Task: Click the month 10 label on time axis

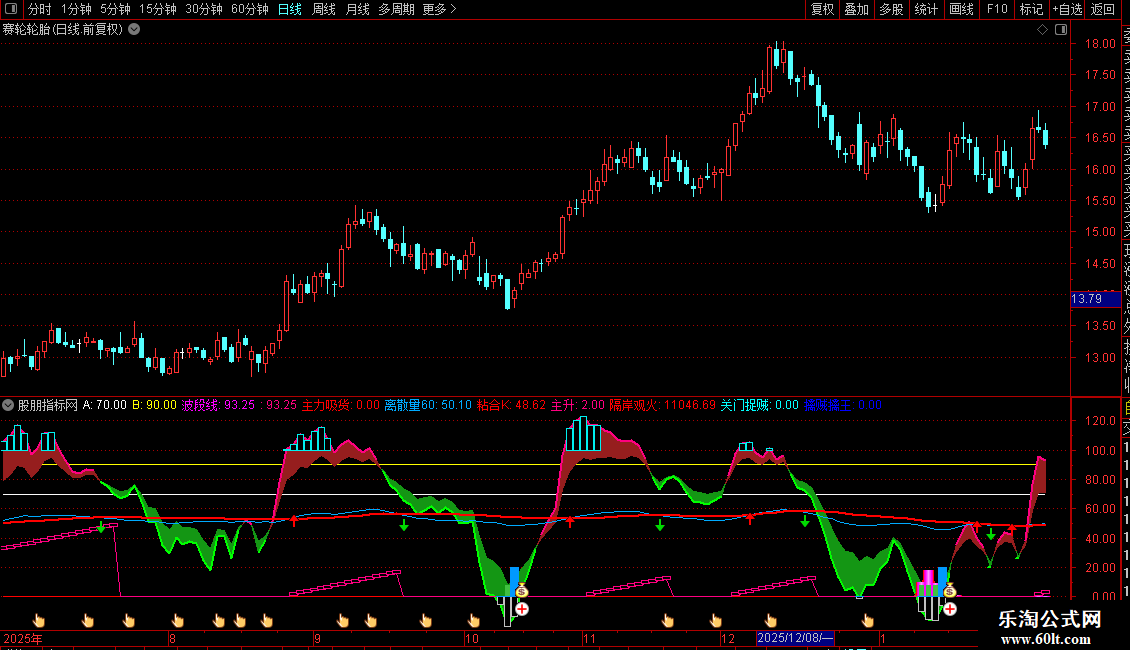Action: pyautogui.click(x=471, y=638)
